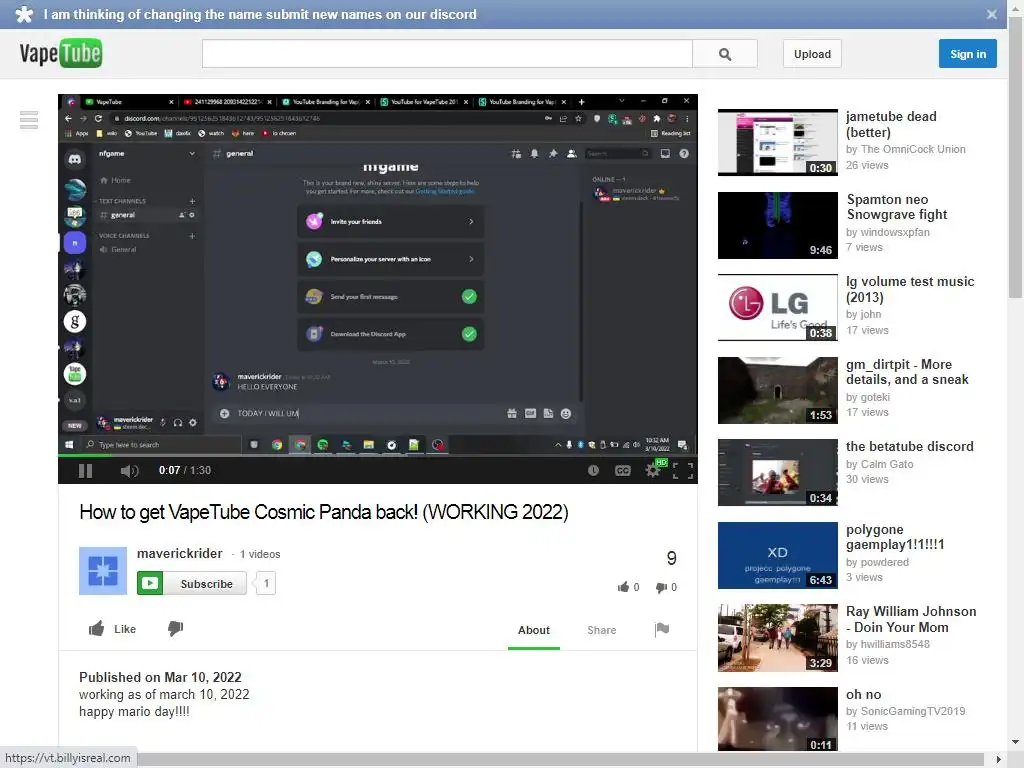Click windowsxpfan channel link

[895, 232]
